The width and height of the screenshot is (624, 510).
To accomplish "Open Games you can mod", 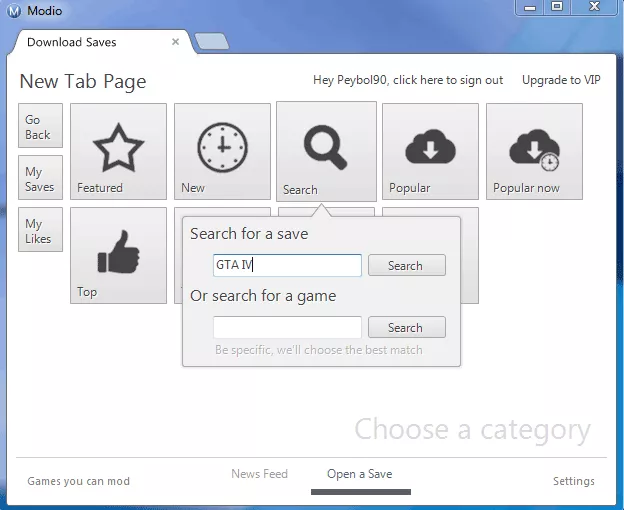I will [x=78, y=481].
